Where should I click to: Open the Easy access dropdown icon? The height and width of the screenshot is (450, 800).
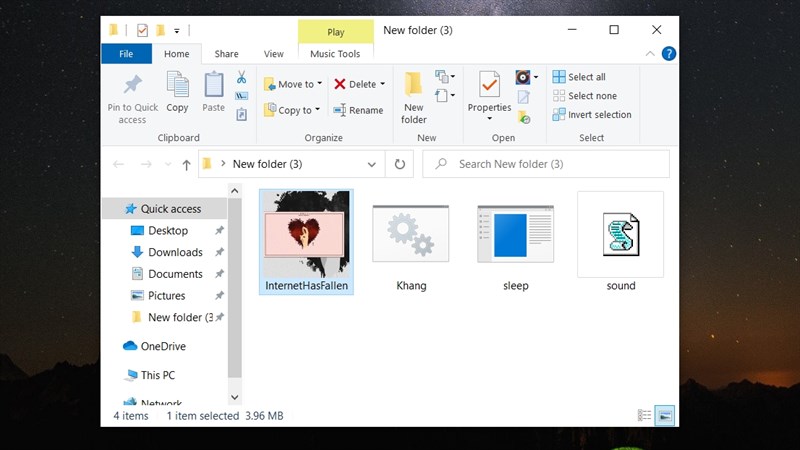[x=444, y=95]
